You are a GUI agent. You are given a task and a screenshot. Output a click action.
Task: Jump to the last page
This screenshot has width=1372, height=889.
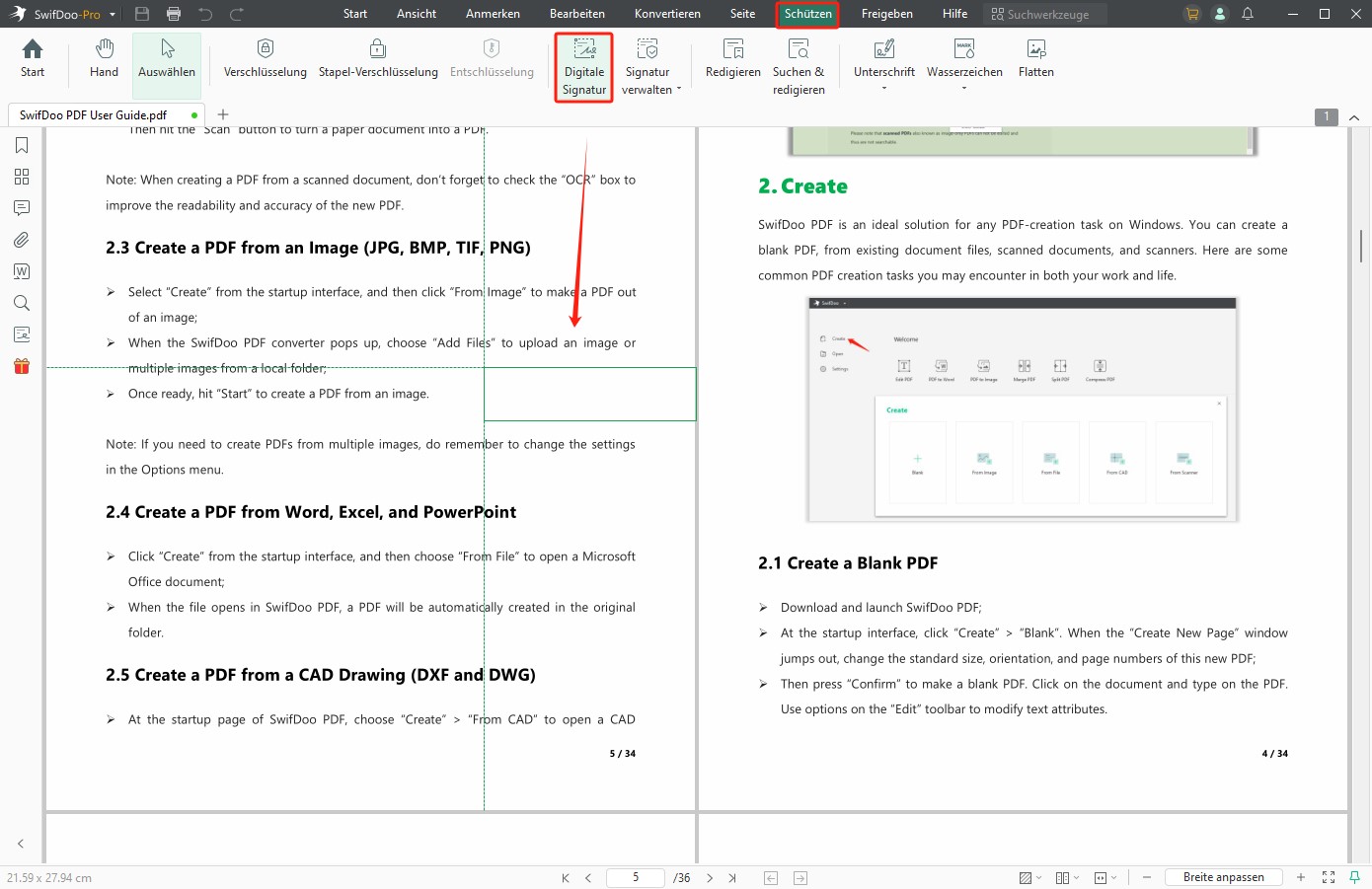click(732, 877)
